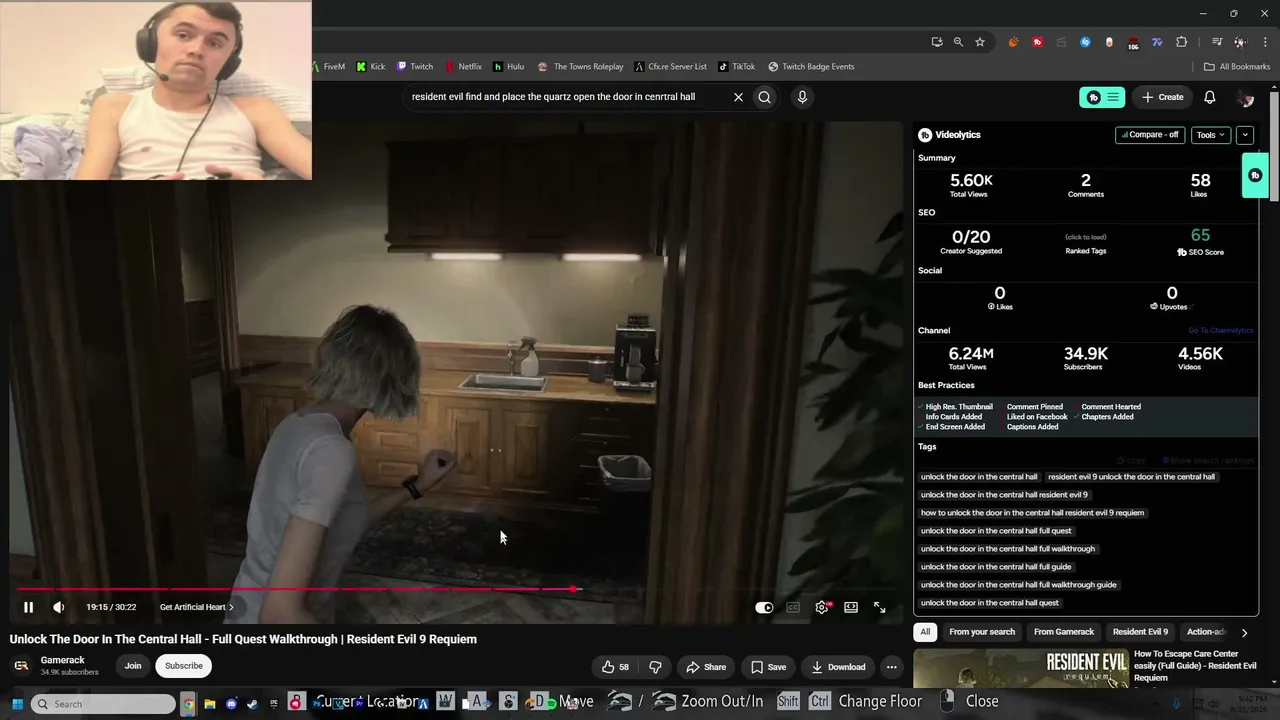1280x720 pixels.
Task: Mute the video volume
Action: pos(59,607)
